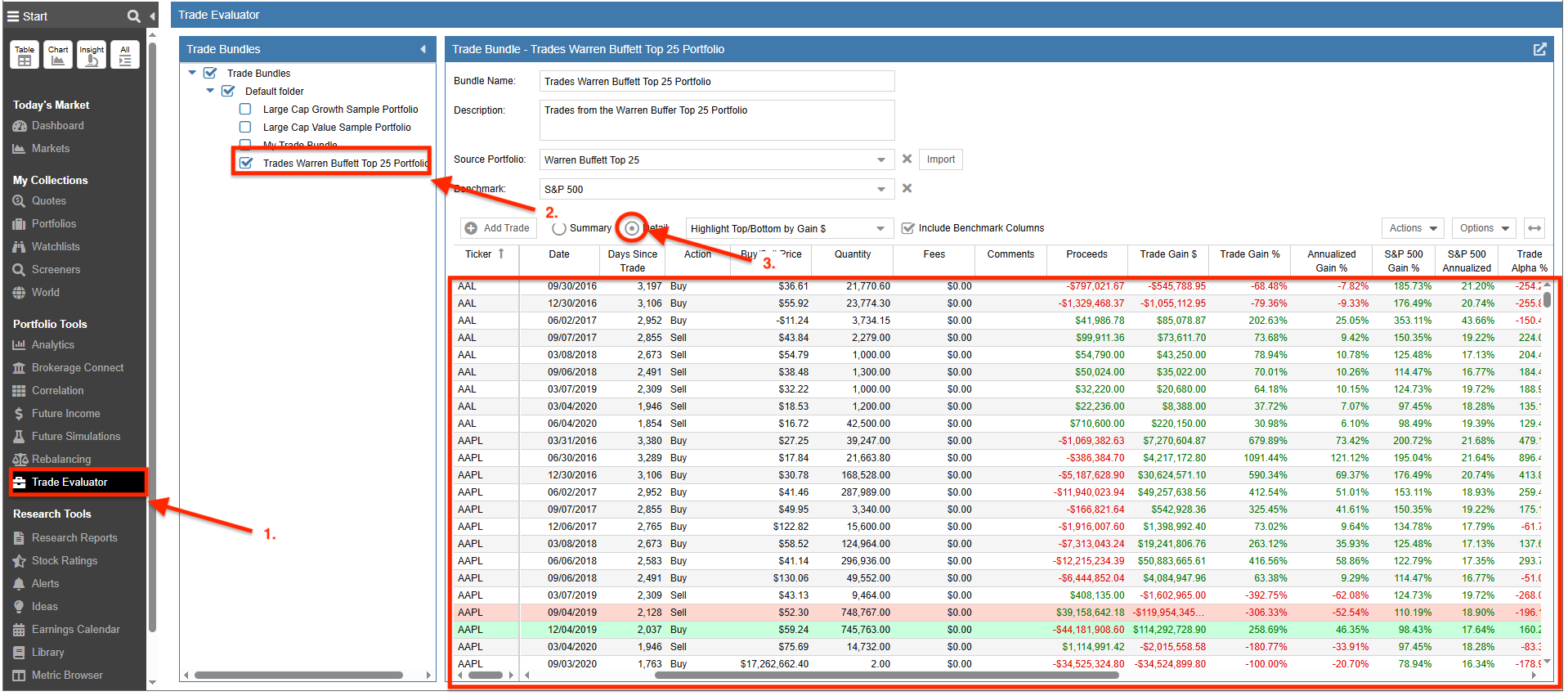Click the search magnifier in sidebar header
The width and height of the screenshot is (1568, 696).
click(x=133, y=16)
